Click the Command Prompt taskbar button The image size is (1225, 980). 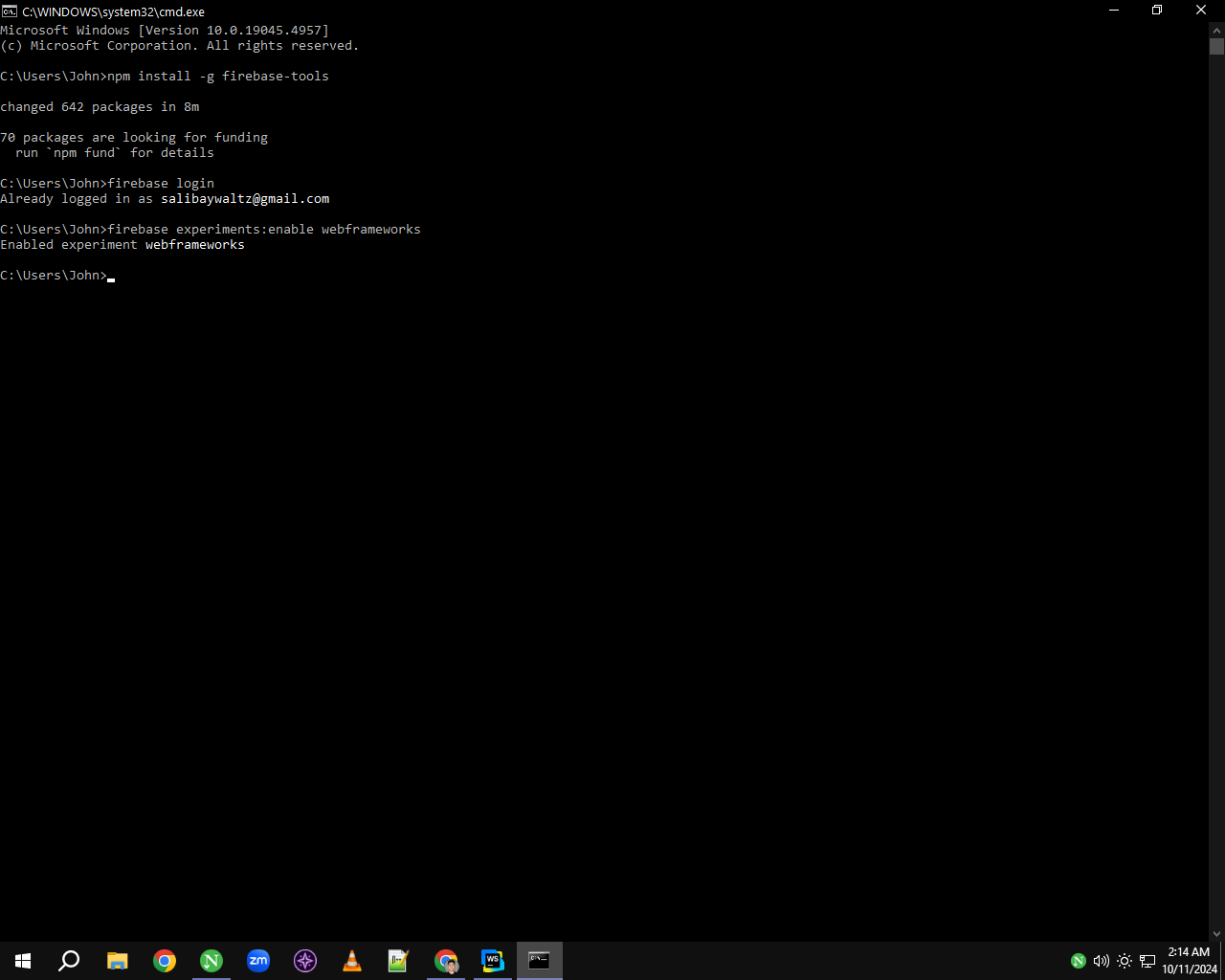[x=540, y=961]
